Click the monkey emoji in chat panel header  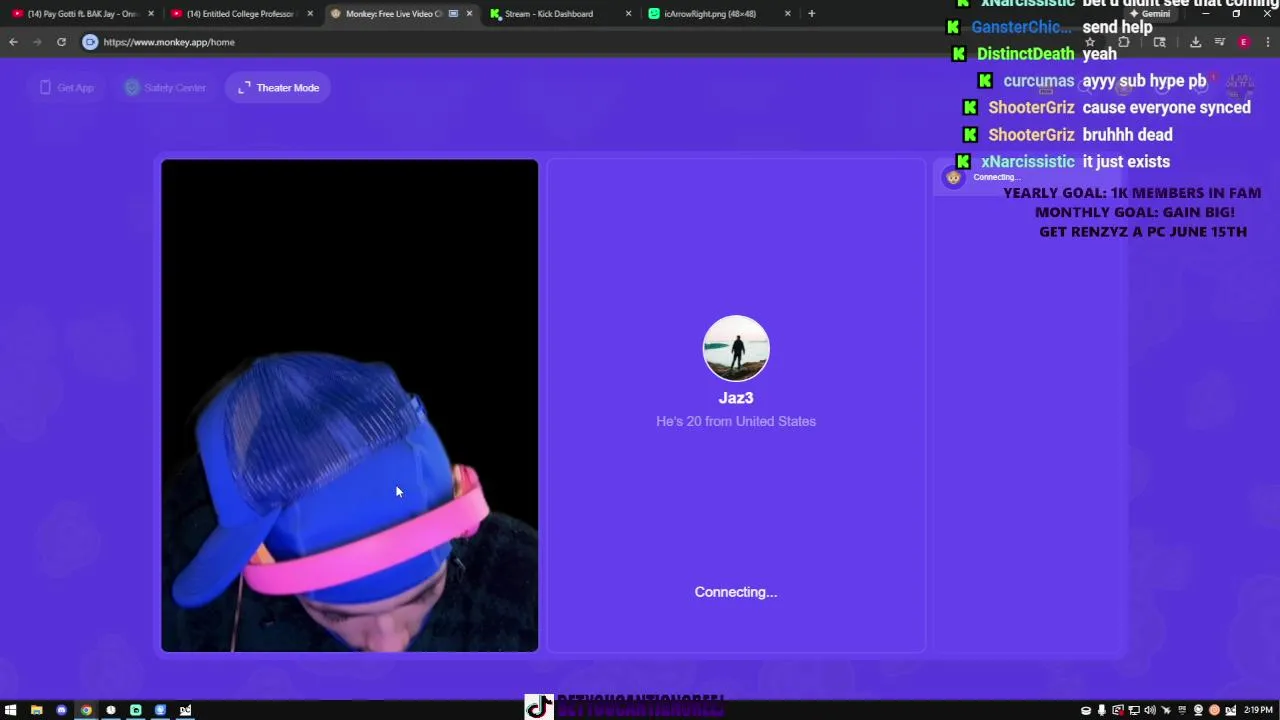(953, 177)
